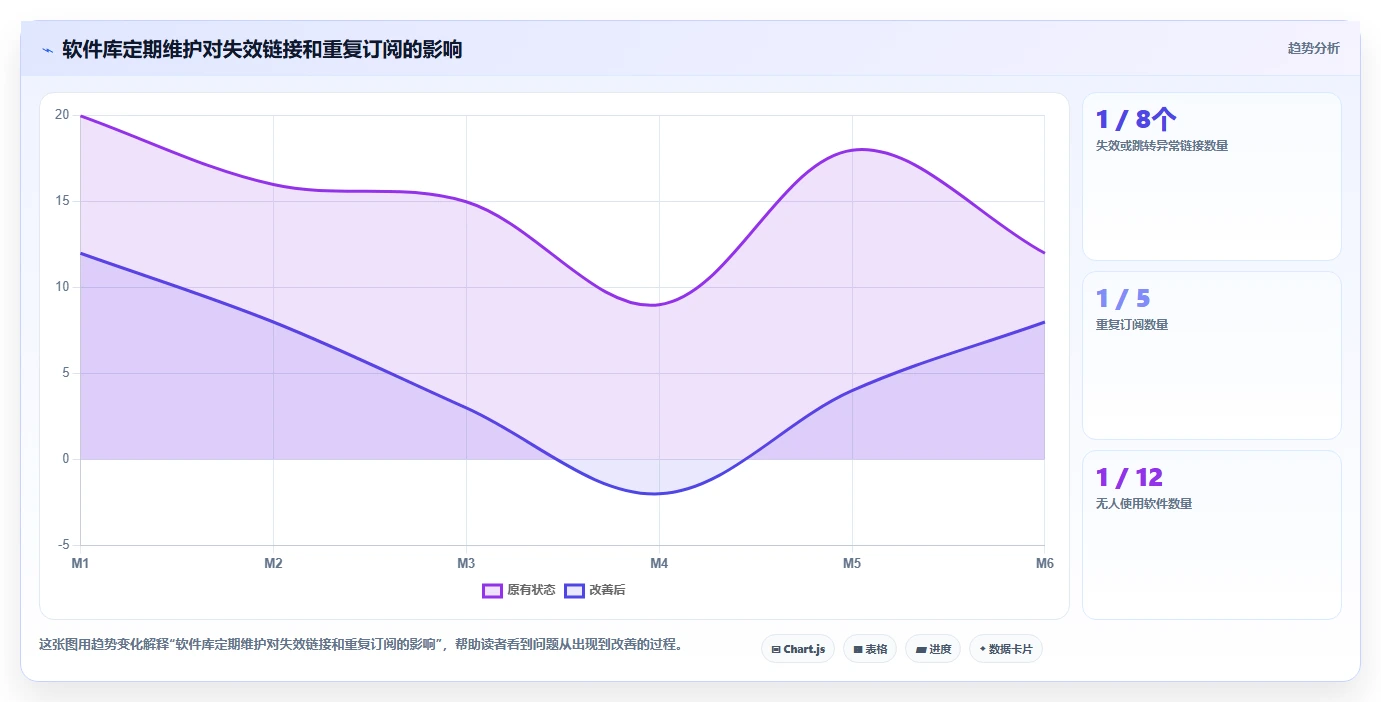This screenshot has width=1381, height=702.
Task: Click the y-axis label 10
Action: click(62, 287)
